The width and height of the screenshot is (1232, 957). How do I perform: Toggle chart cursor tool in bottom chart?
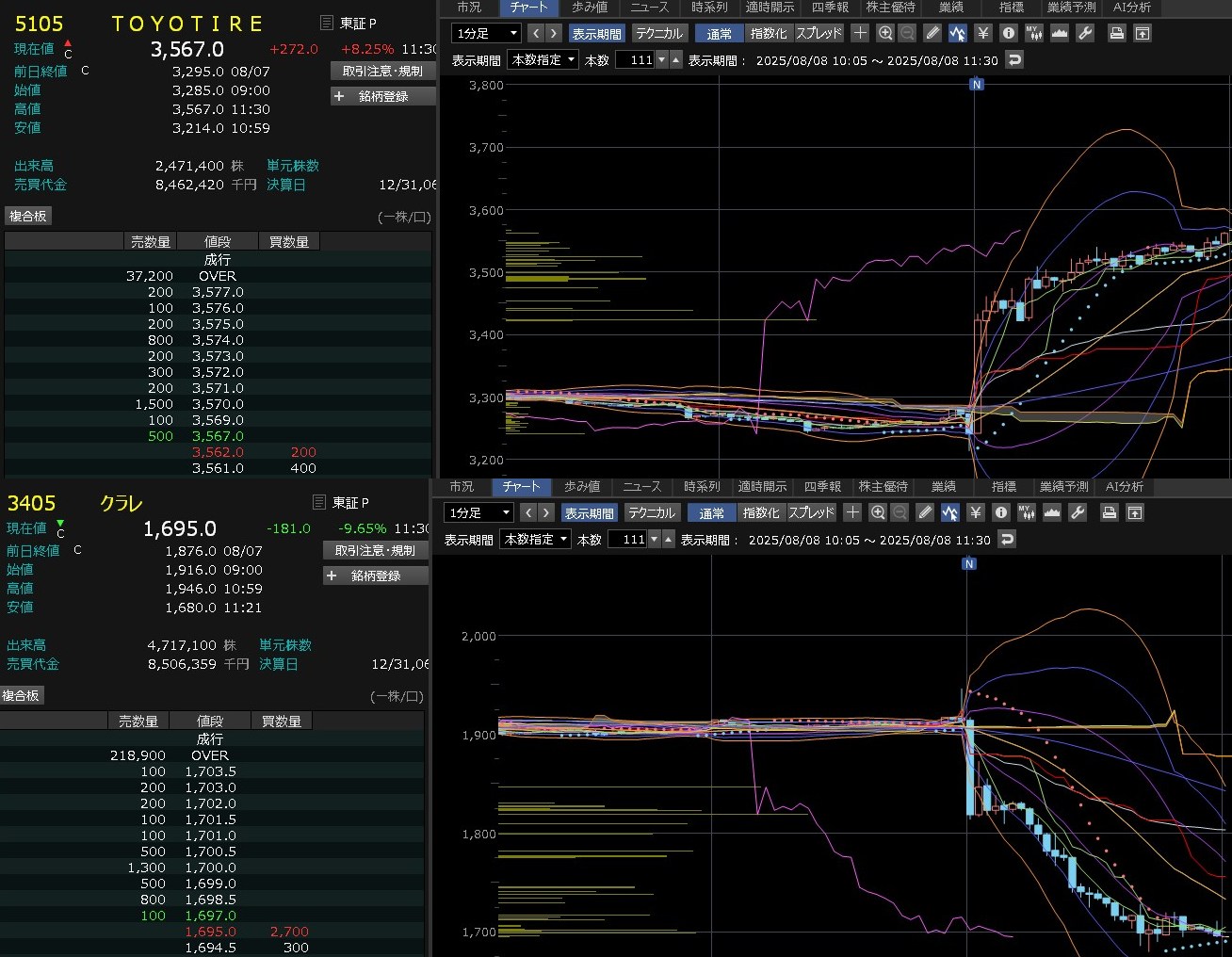[x=949, y=512]
